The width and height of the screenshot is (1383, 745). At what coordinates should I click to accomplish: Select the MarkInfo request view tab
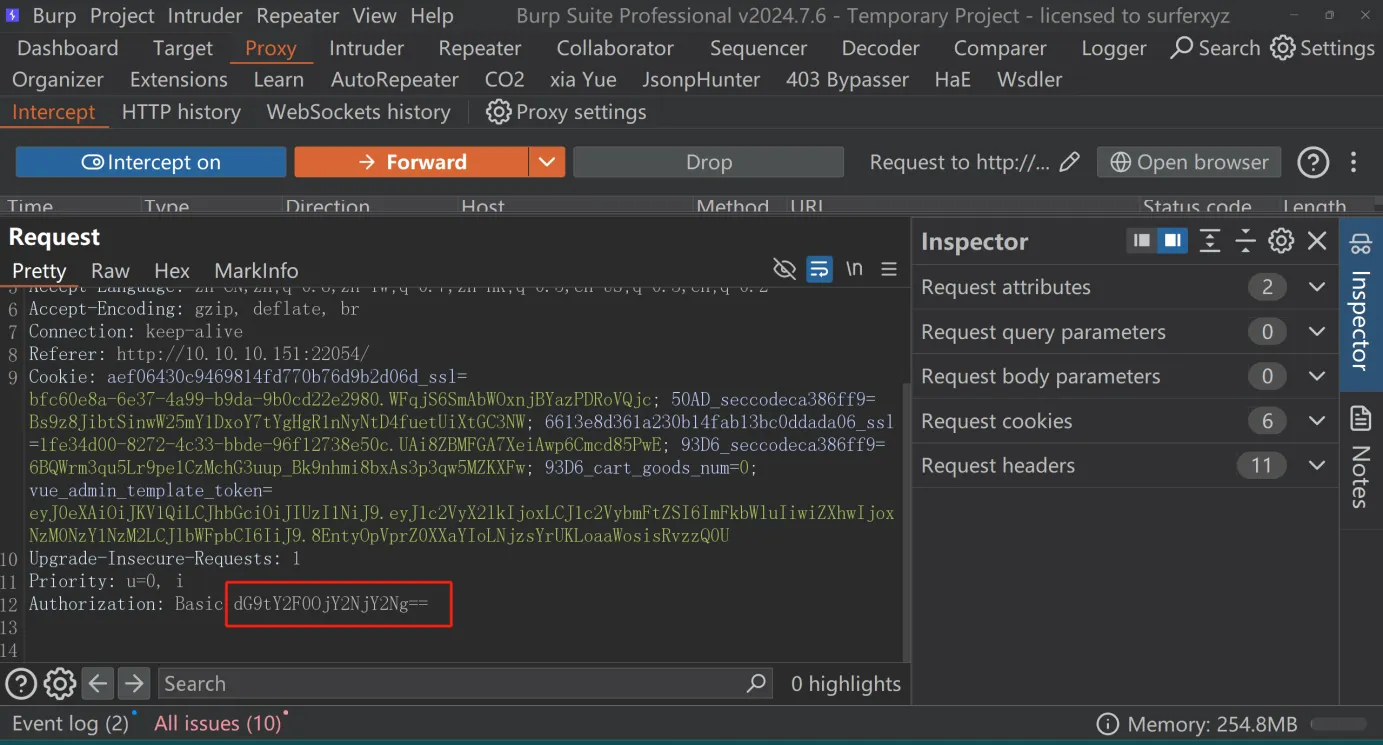click(x=256, y=270)
